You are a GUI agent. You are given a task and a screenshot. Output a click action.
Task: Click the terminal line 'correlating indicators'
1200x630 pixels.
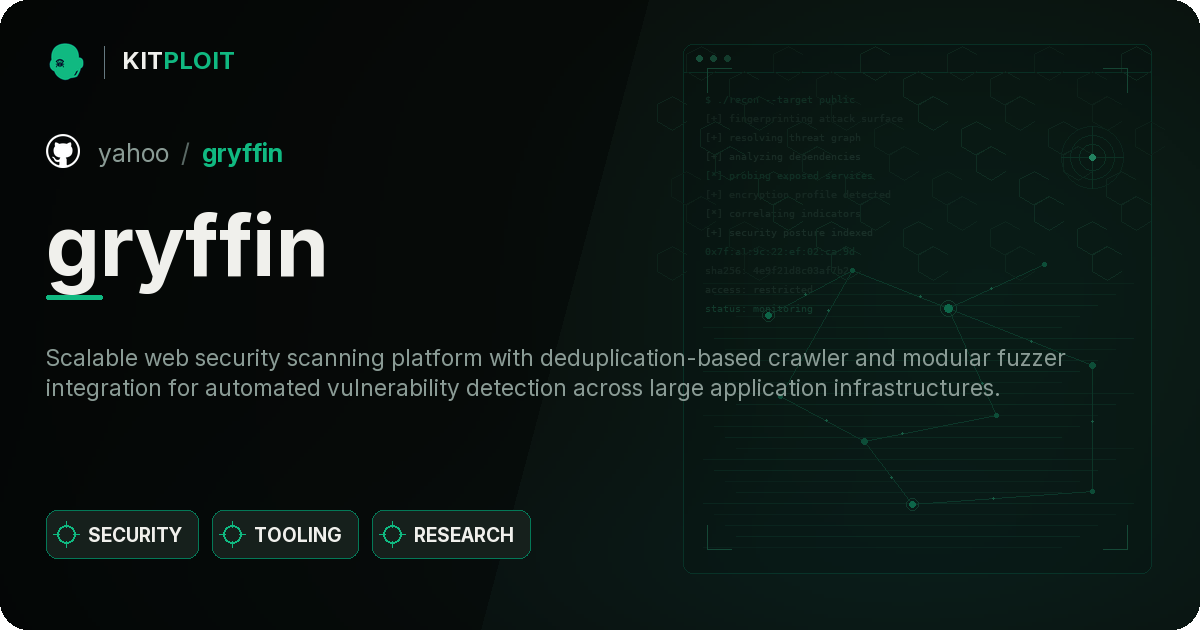783,214
